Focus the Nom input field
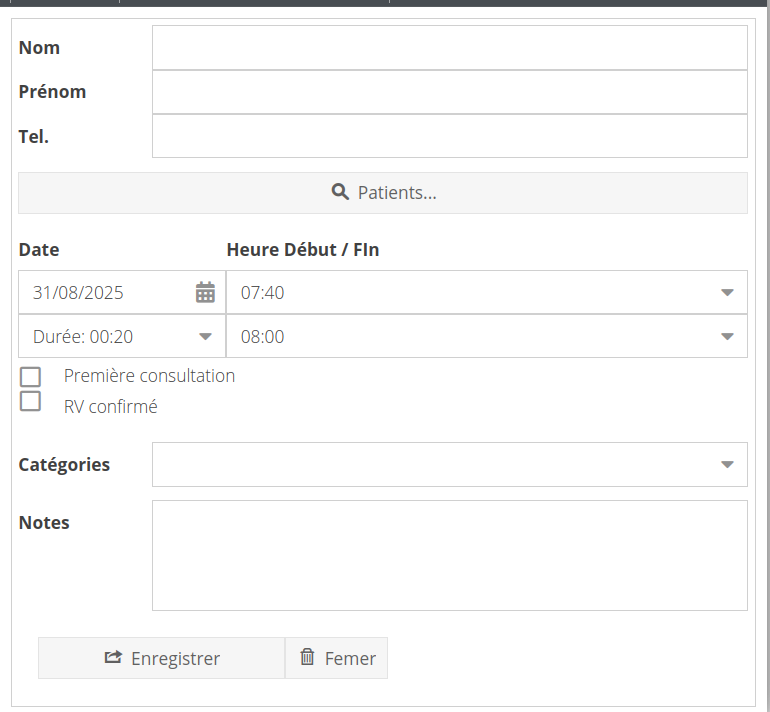Image resolution: width=770 pixels, height=712 pixels. pyautogui.click(x=449, y=48)
